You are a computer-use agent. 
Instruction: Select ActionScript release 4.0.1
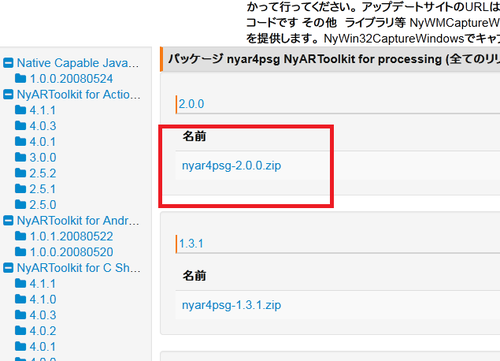pyautogui.click(x=43, y=142)
